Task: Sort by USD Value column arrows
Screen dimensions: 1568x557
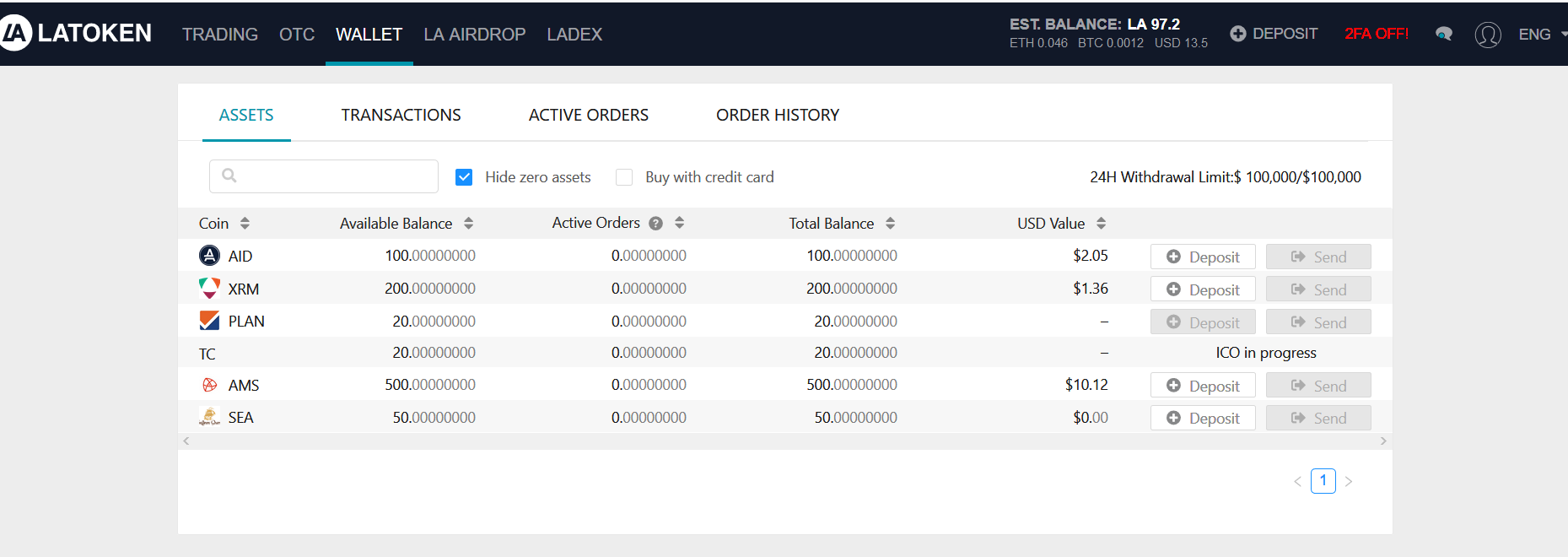Action: (1101, 224)
